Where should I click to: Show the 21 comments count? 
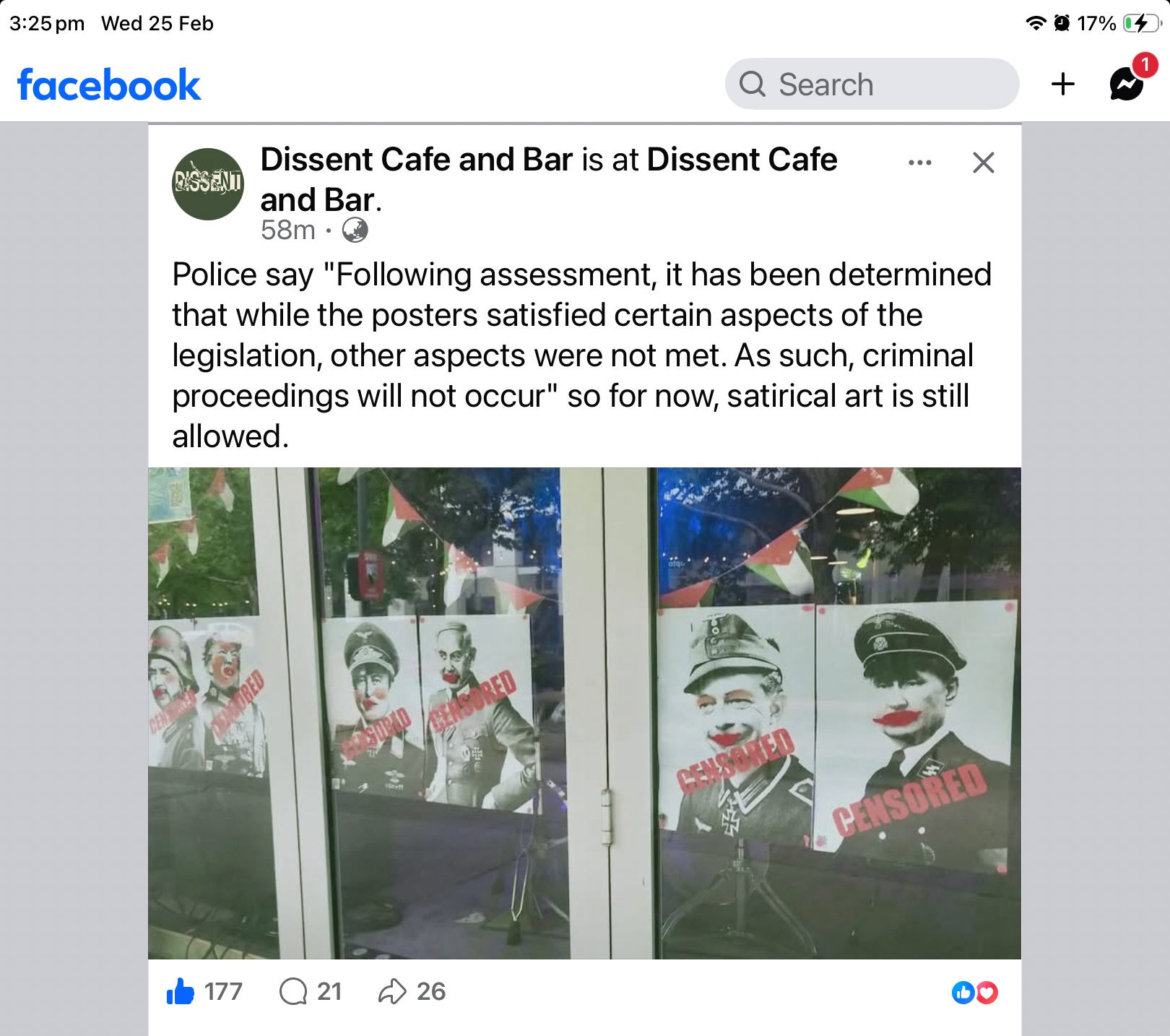click(x=329, y=991)
